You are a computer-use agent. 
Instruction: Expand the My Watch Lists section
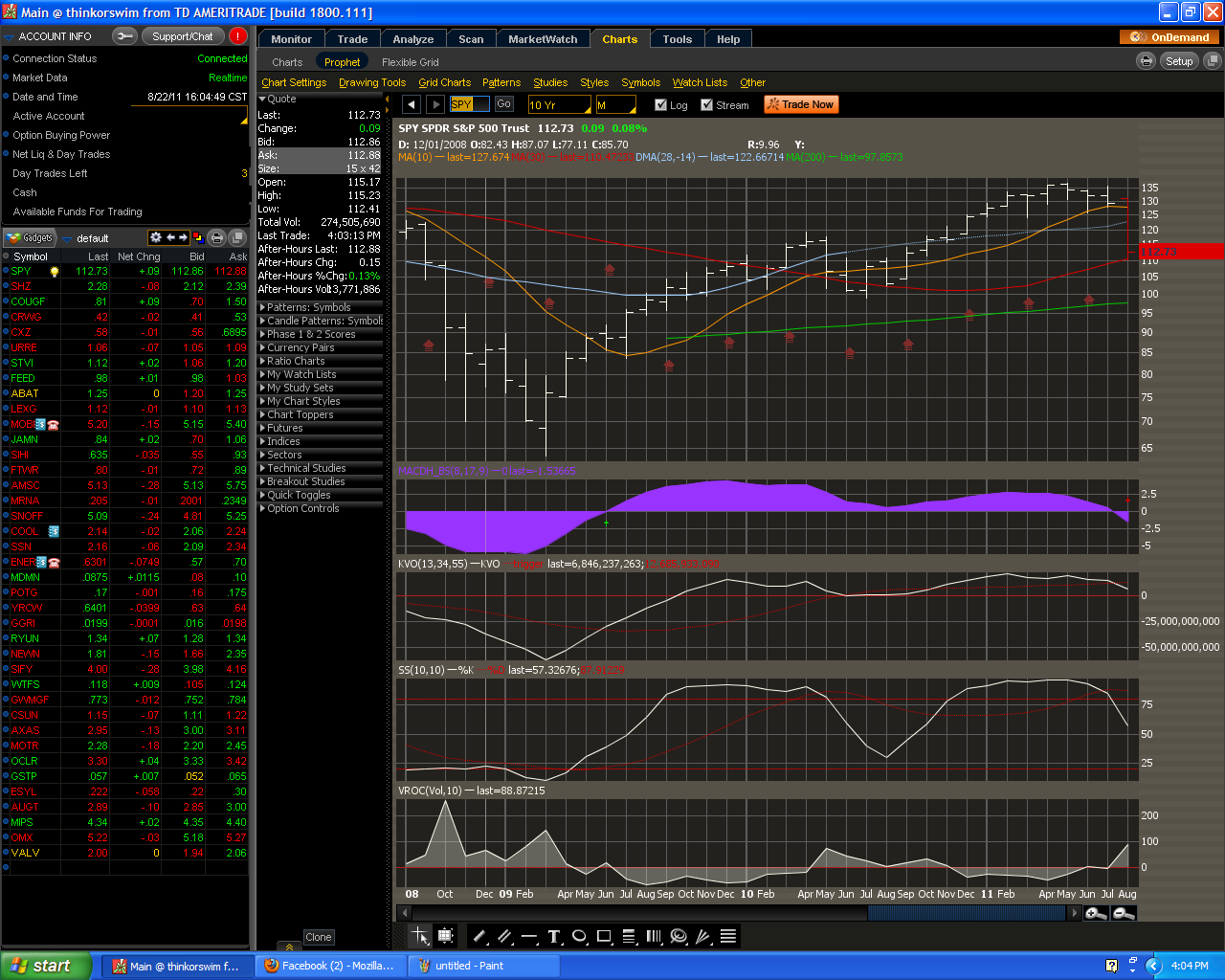click(x=321, y=374)
